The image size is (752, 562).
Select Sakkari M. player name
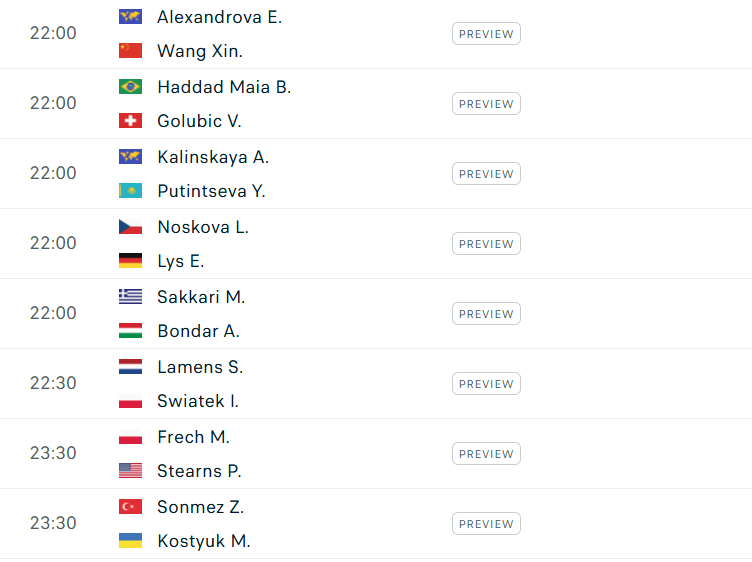click(201, 297)
